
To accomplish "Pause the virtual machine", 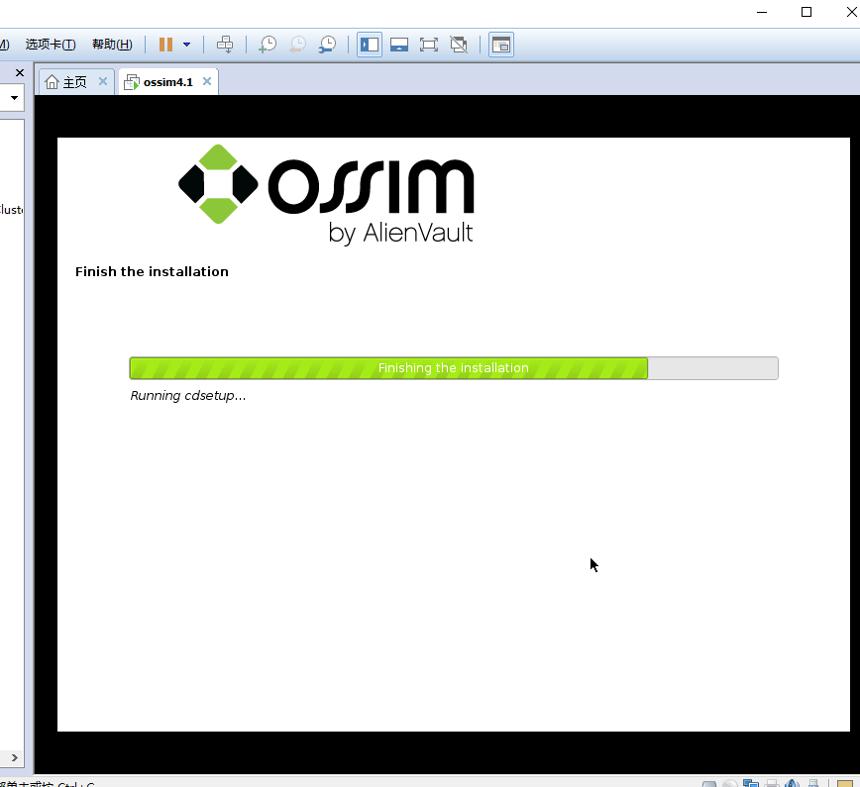I will (166, 44).
